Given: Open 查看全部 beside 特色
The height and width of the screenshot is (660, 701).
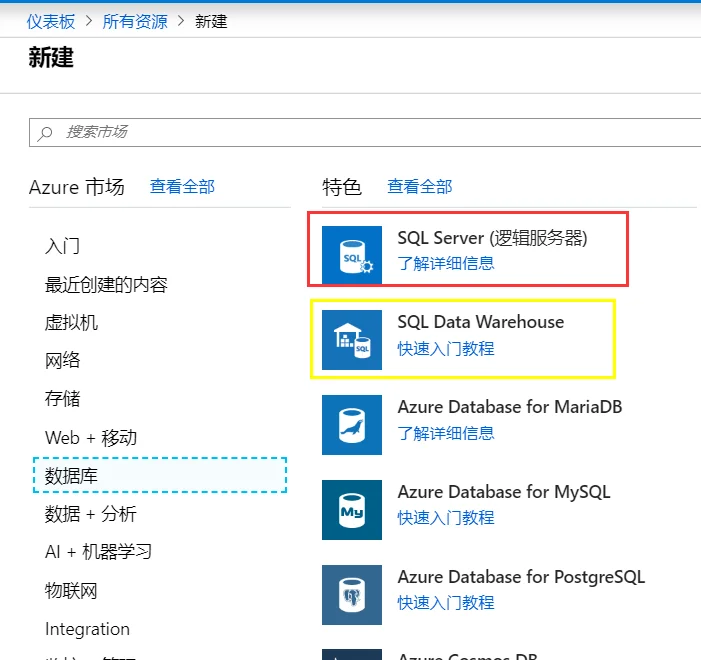Looking at the screenshot, I should (x=420, y=186).
